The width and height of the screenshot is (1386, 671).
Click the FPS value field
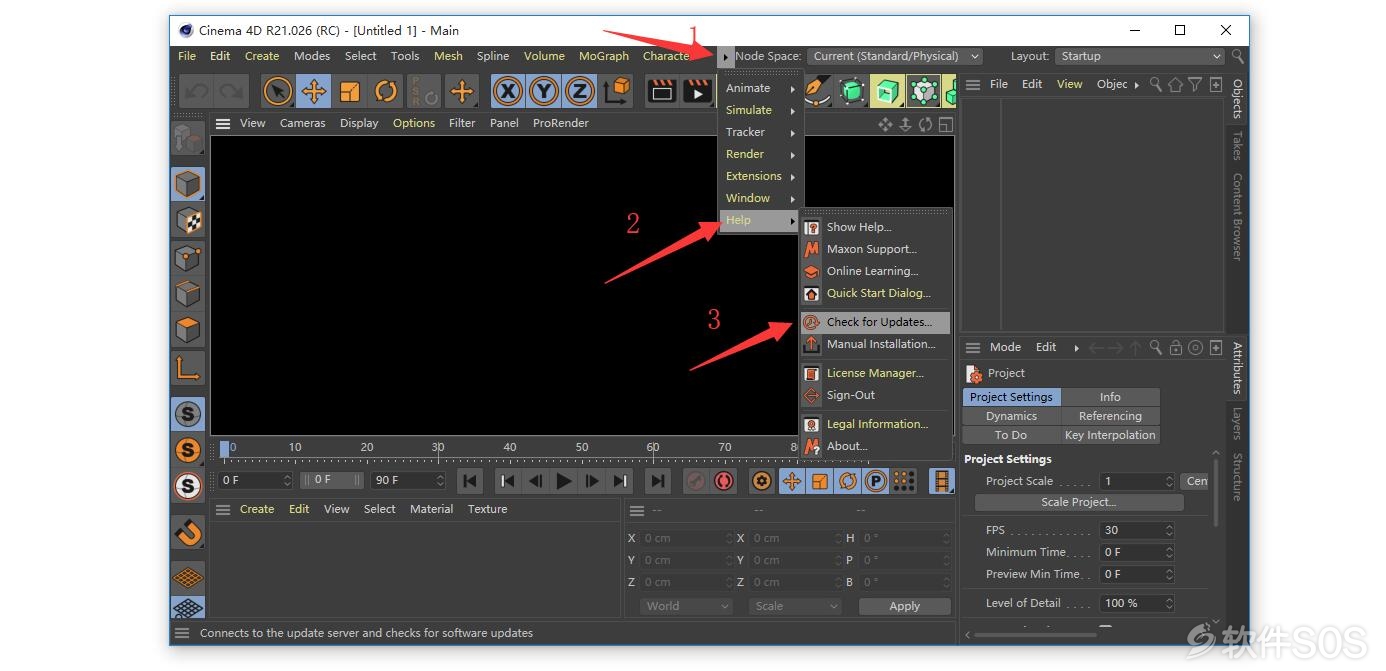1137,530
